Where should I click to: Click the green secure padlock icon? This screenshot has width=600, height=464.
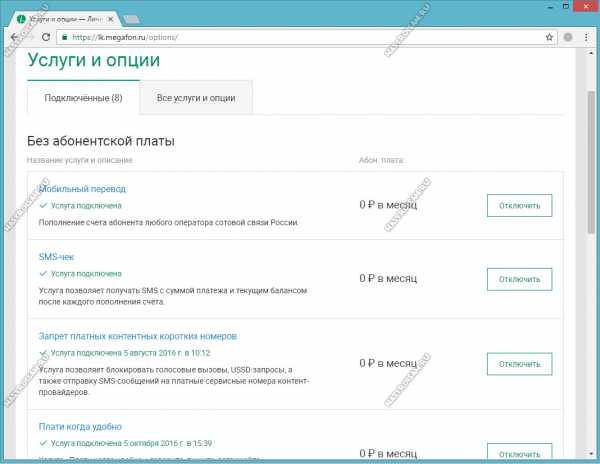64,36
